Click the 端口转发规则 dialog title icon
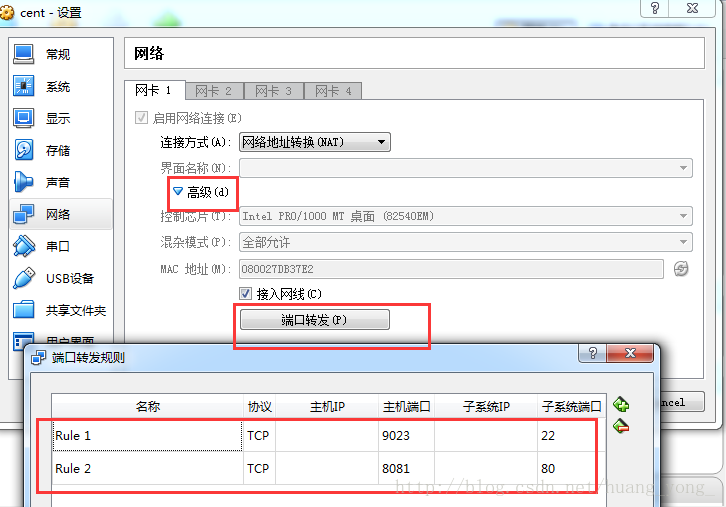726x507 pixels. pos(38,357)
